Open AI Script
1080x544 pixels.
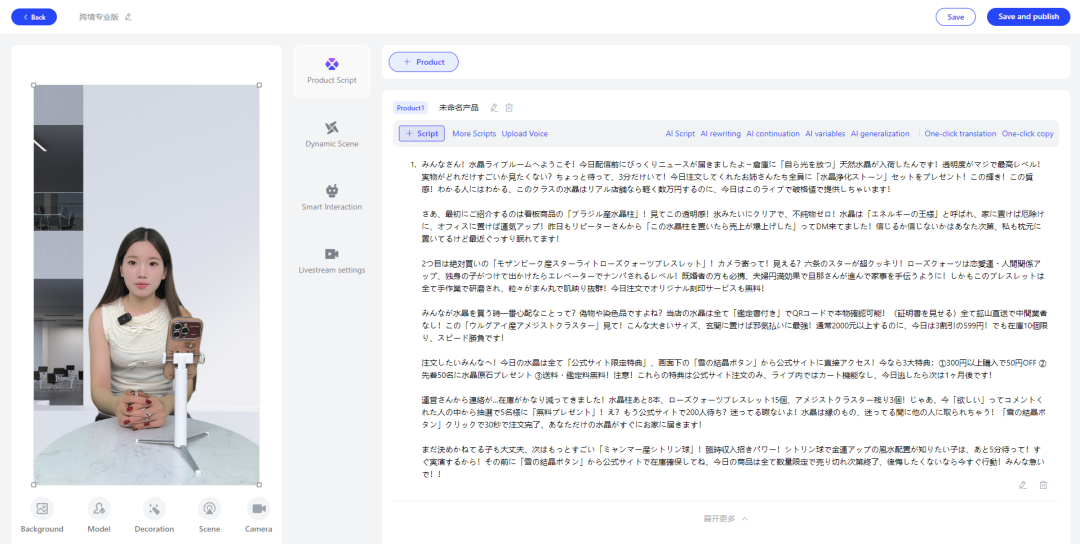coord(680,134)
